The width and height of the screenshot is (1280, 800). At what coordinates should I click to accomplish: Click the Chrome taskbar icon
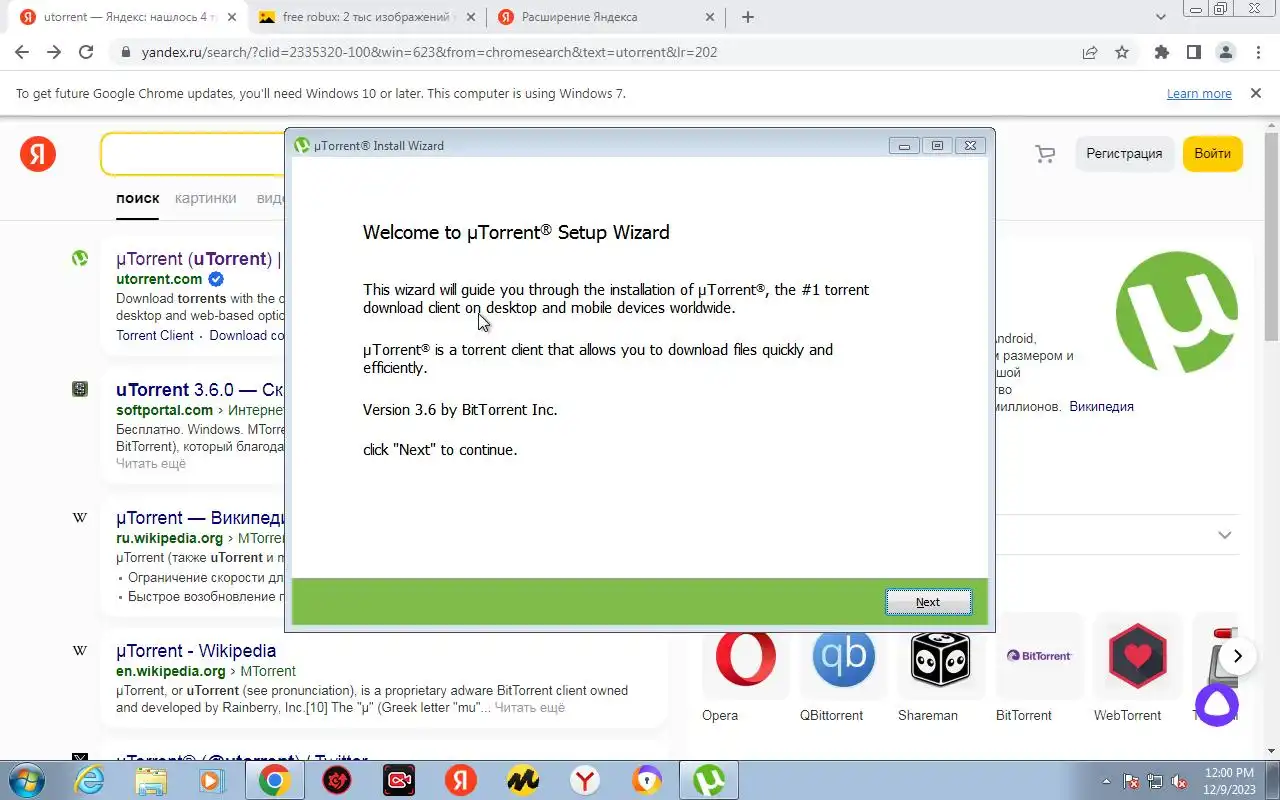coord(275,781)
